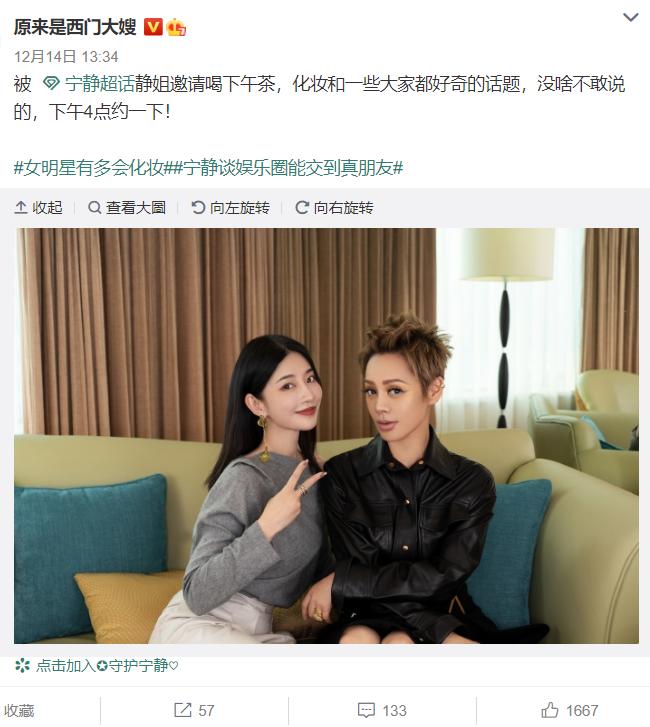Click the posted photo of two women
Viewport: 650px width, 727px height.
coord(326,435)
